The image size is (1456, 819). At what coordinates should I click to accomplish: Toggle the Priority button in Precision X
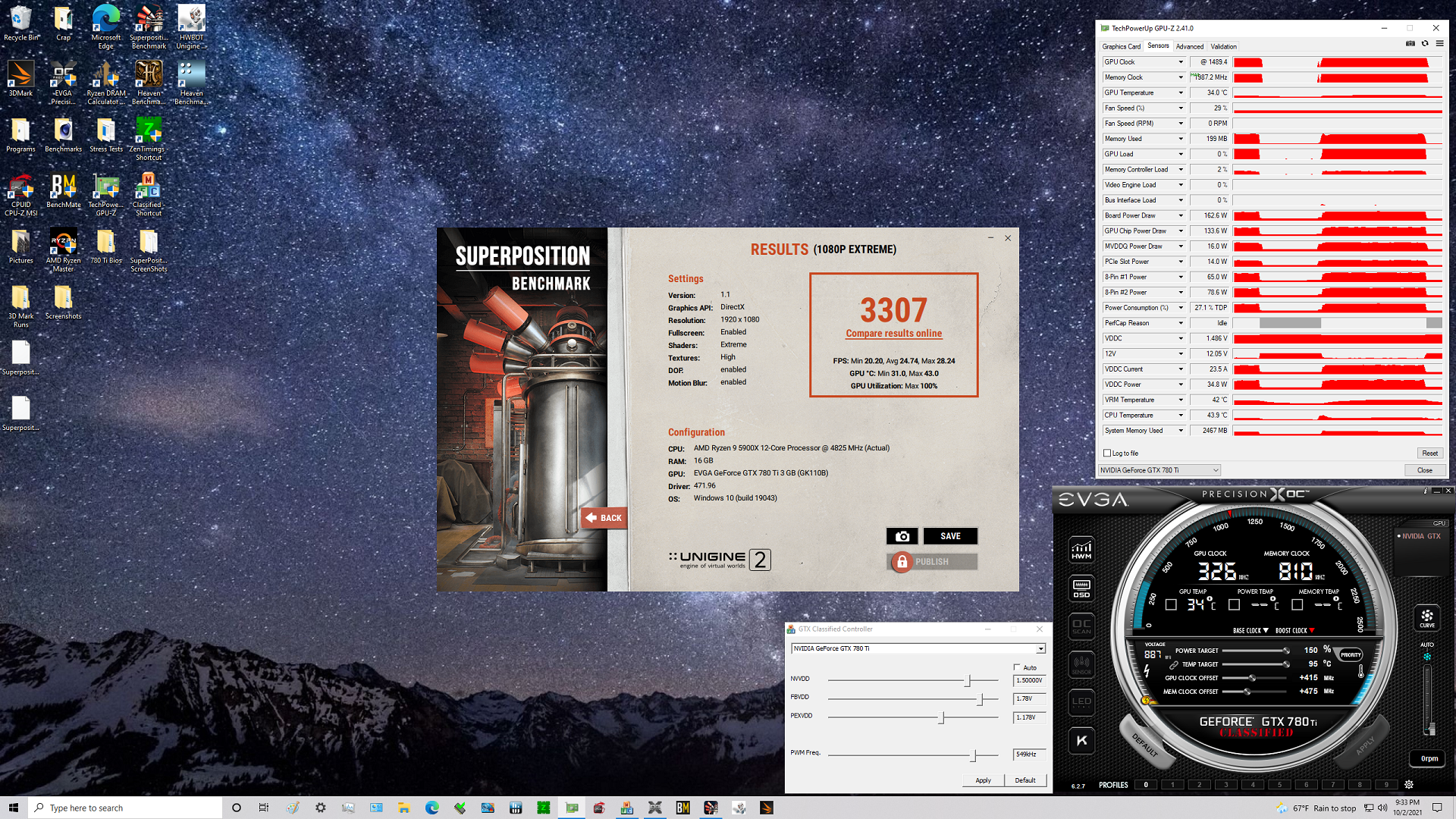[1351, 654]
